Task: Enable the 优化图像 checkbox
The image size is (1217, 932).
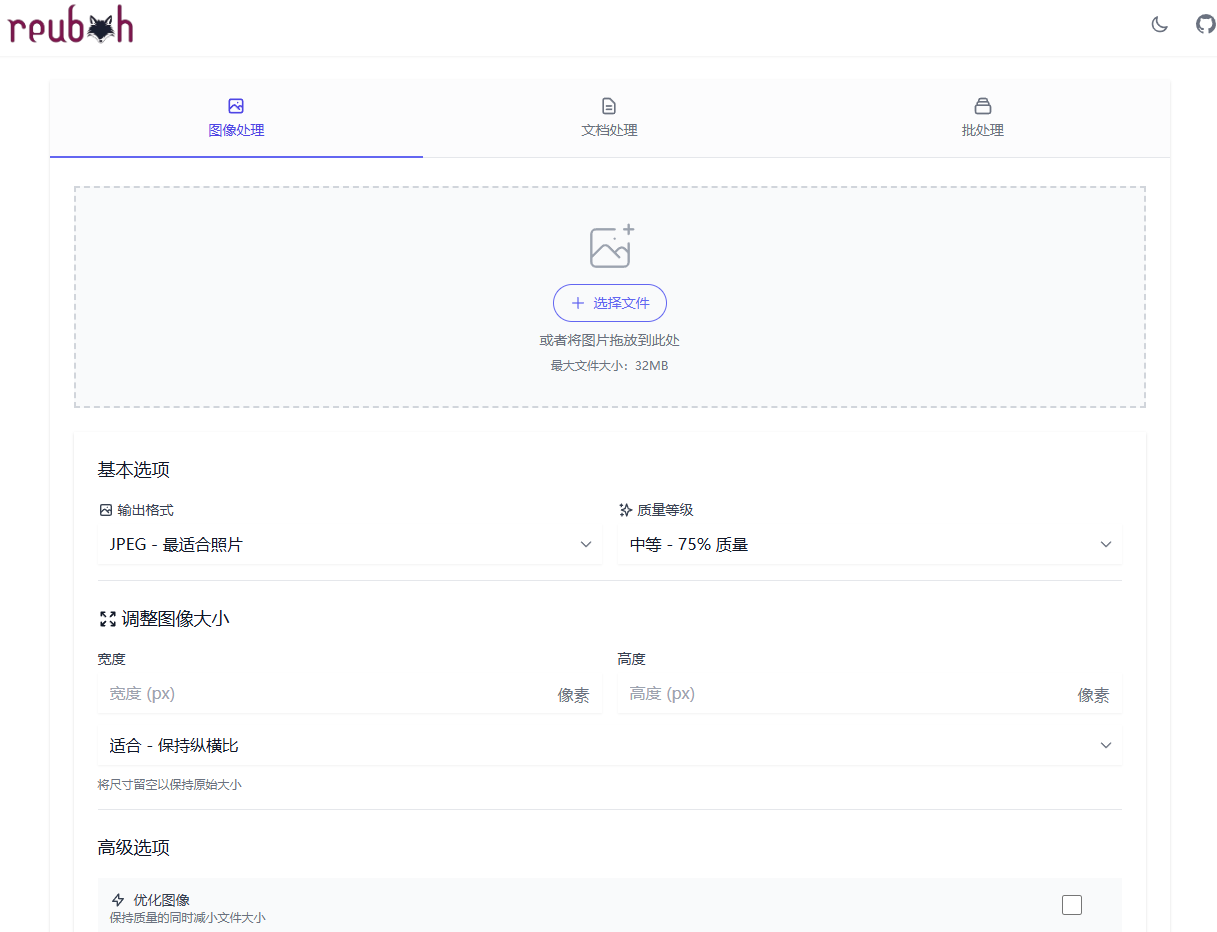Action: click(x=1072, y=905)
